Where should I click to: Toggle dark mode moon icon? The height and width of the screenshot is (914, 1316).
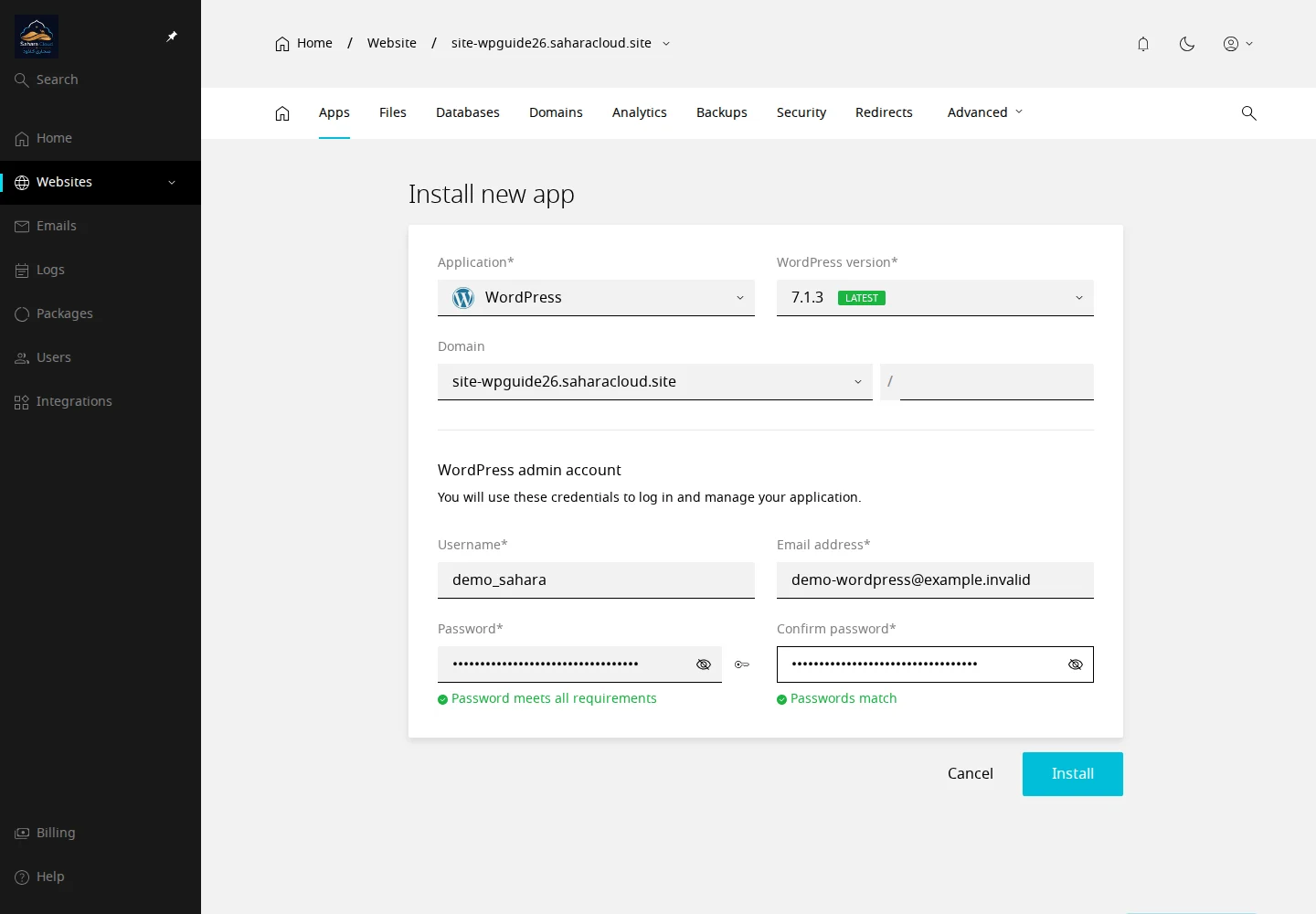pos(1187,44)
